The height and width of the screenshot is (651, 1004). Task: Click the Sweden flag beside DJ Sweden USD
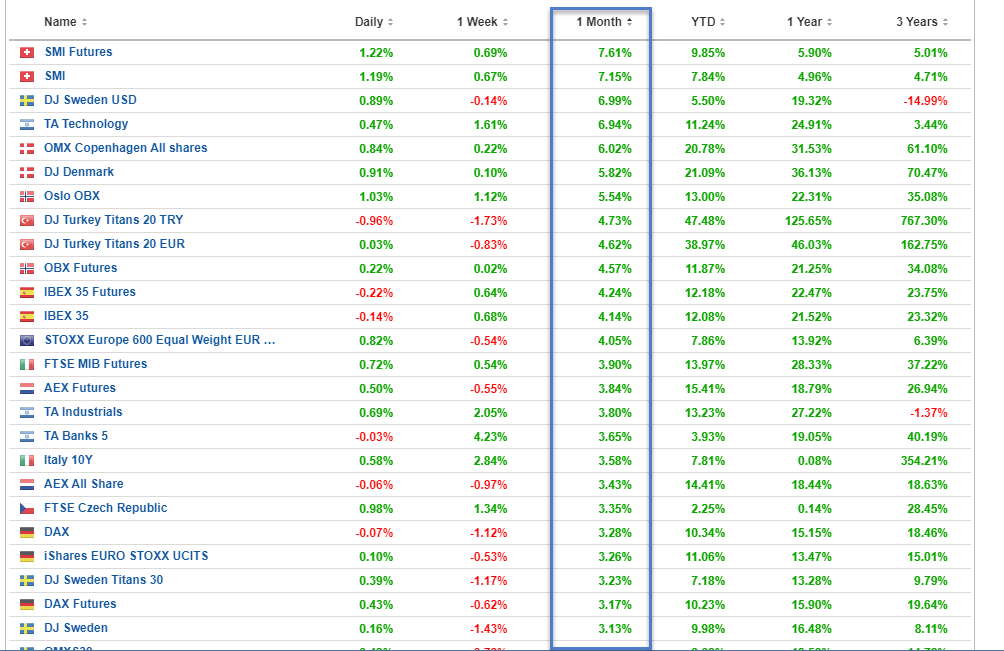pyautogui.click(x=27, y=100)
